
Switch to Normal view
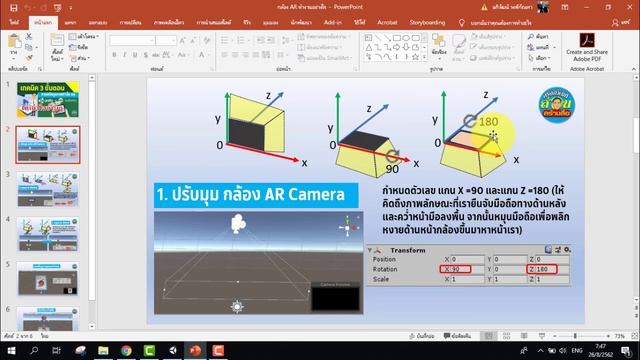488,336
